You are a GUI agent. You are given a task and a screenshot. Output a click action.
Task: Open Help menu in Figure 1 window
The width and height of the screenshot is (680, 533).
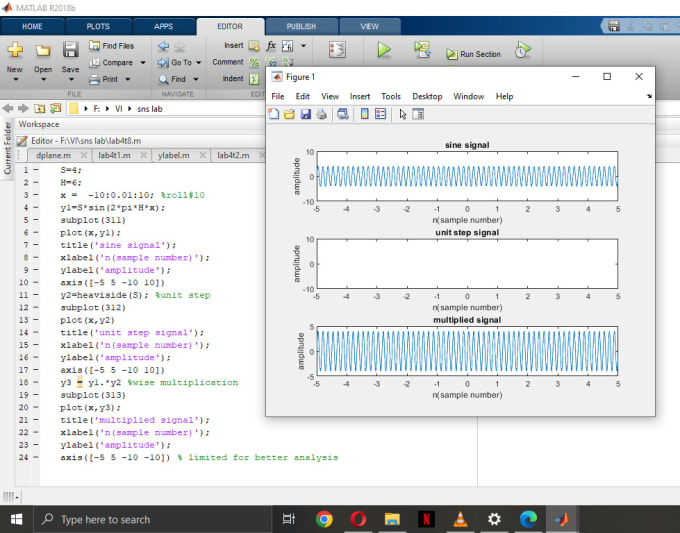tap(504, 96)
